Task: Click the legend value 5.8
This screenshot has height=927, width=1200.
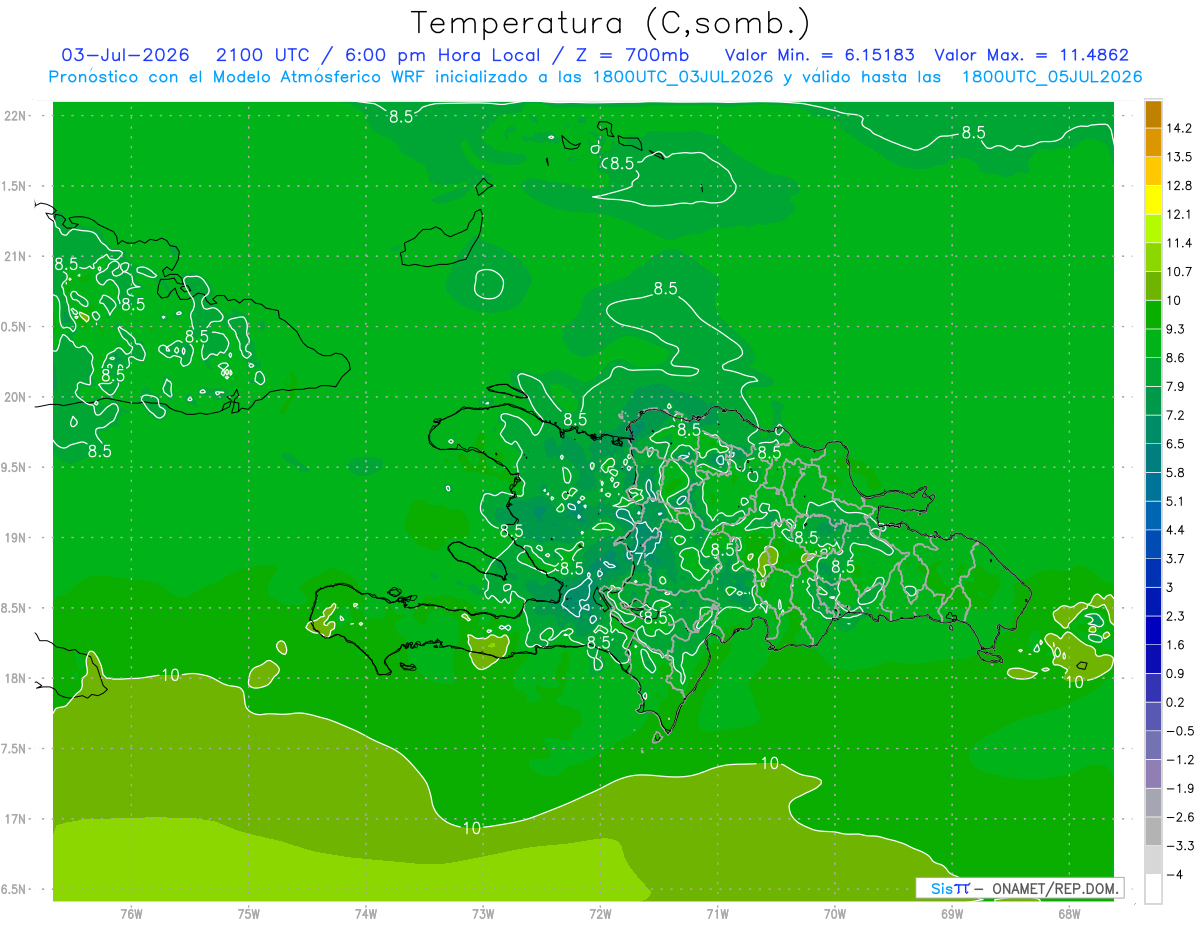Action: coord(1177,472)
